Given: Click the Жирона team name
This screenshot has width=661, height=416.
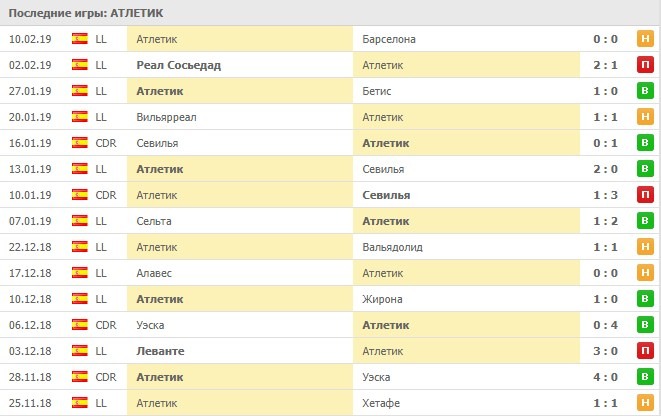Looking at the screenshot, I should [x=384, y=299].
